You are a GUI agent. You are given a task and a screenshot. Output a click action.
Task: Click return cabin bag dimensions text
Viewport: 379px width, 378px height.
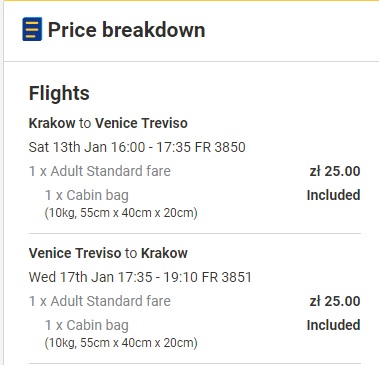point(121,343)
